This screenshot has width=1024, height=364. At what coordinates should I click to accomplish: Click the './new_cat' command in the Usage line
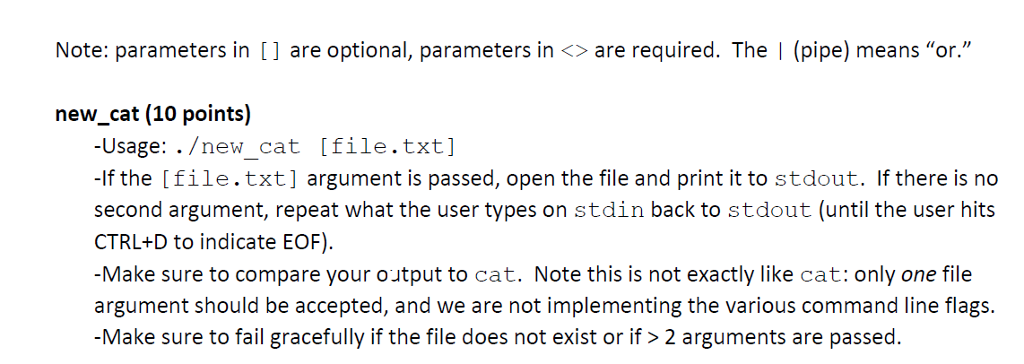tap(238, 146)
